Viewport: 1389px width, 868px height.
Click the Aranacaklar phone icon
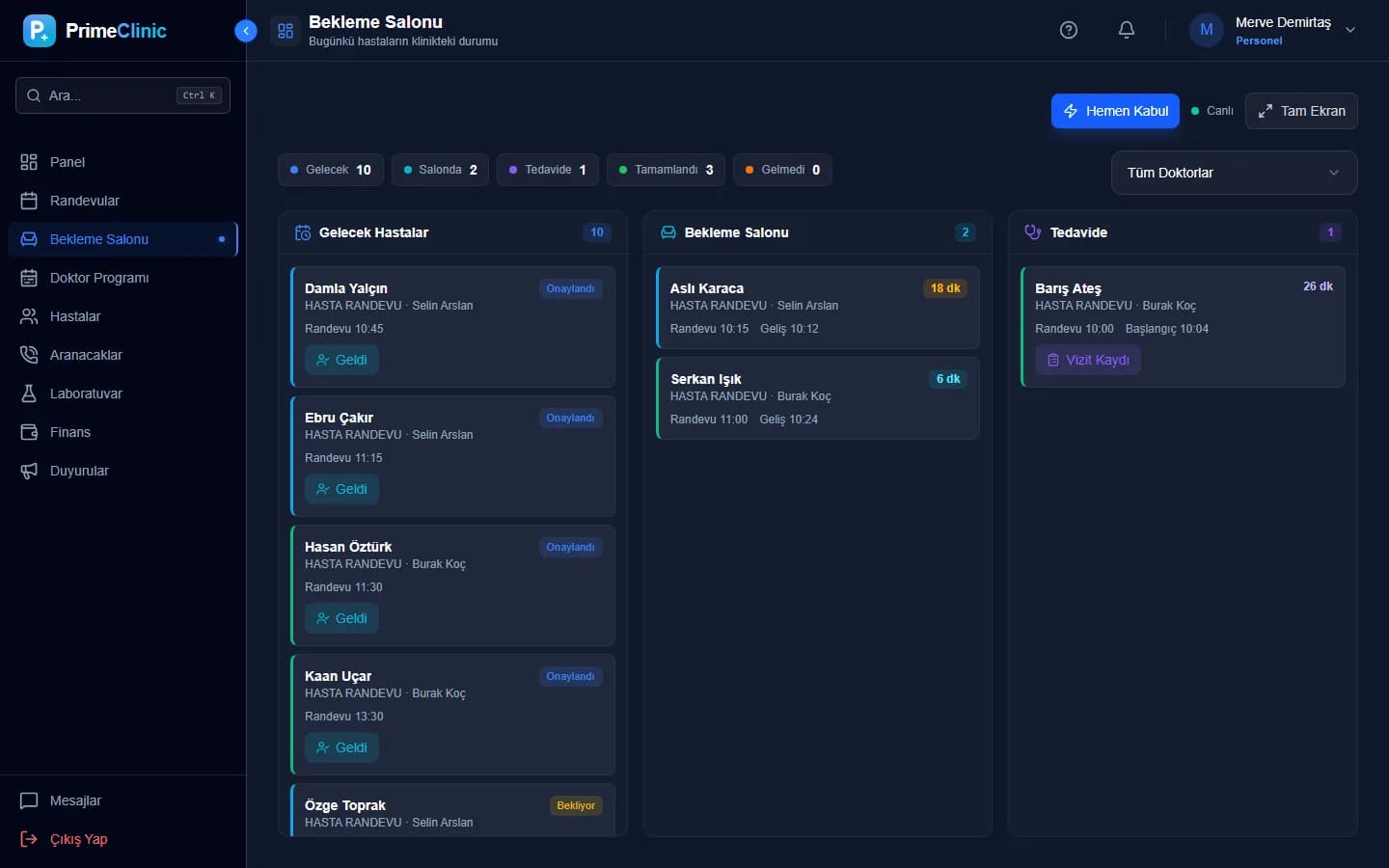(29, 355)
